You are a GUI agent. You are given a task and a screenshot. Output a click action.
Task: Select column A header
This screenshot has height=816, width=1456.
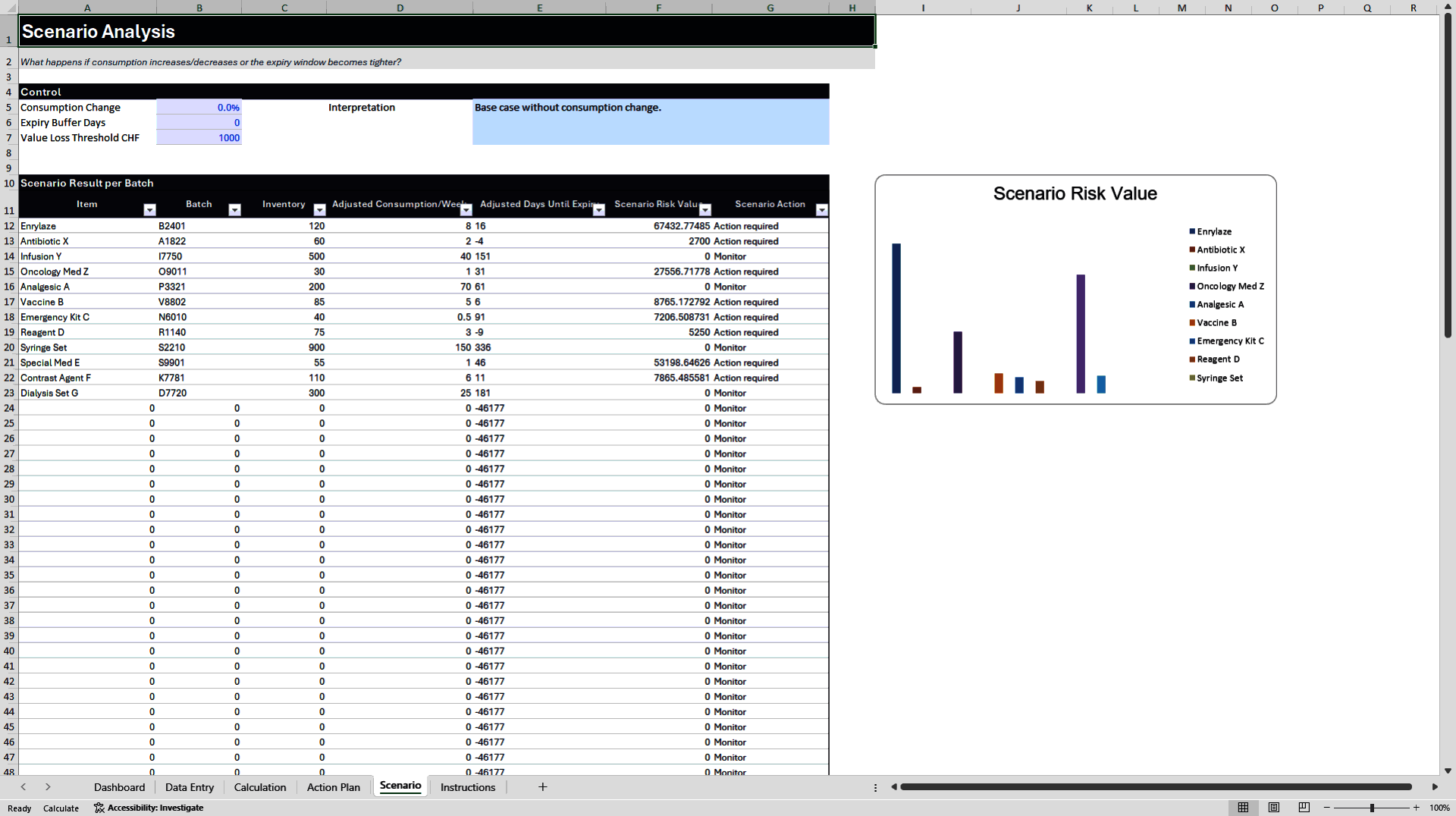click(x=87, y=8)
